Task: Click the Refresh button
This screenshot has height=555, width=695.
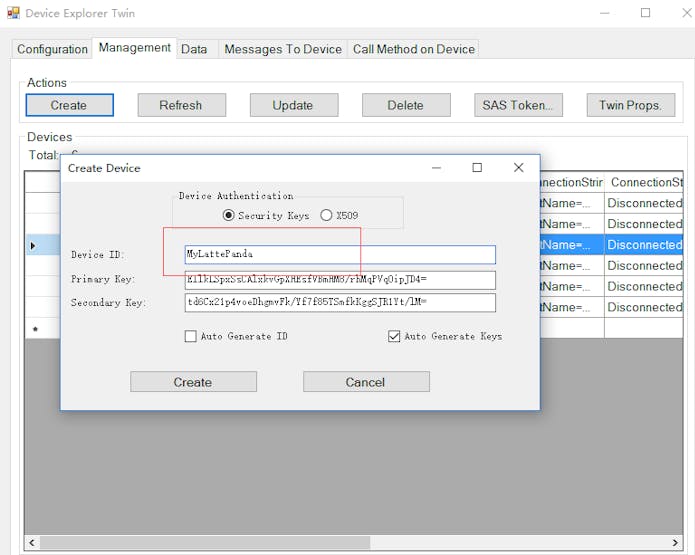Action: (x=182, y=105)
